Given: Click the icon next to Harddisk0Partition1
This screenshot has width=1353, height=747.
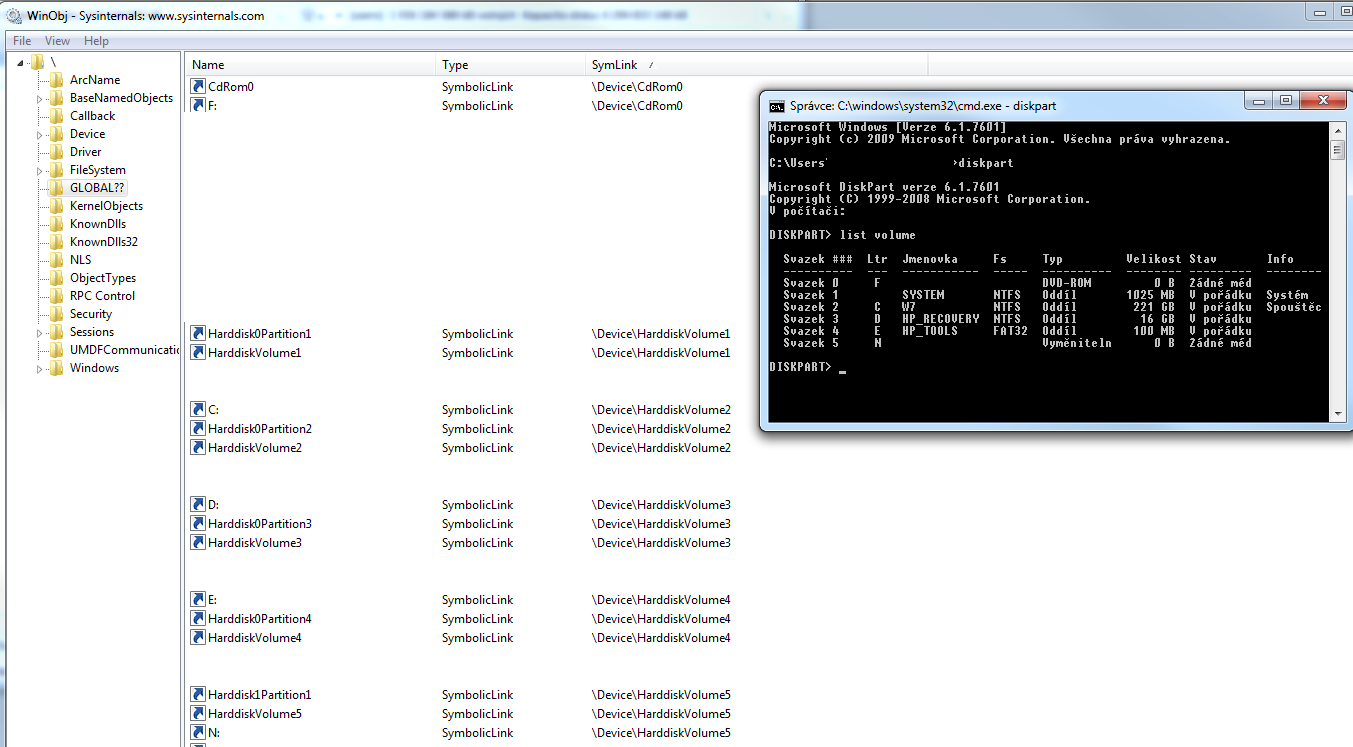Looking at the screenshot, I should pos(198,334).
